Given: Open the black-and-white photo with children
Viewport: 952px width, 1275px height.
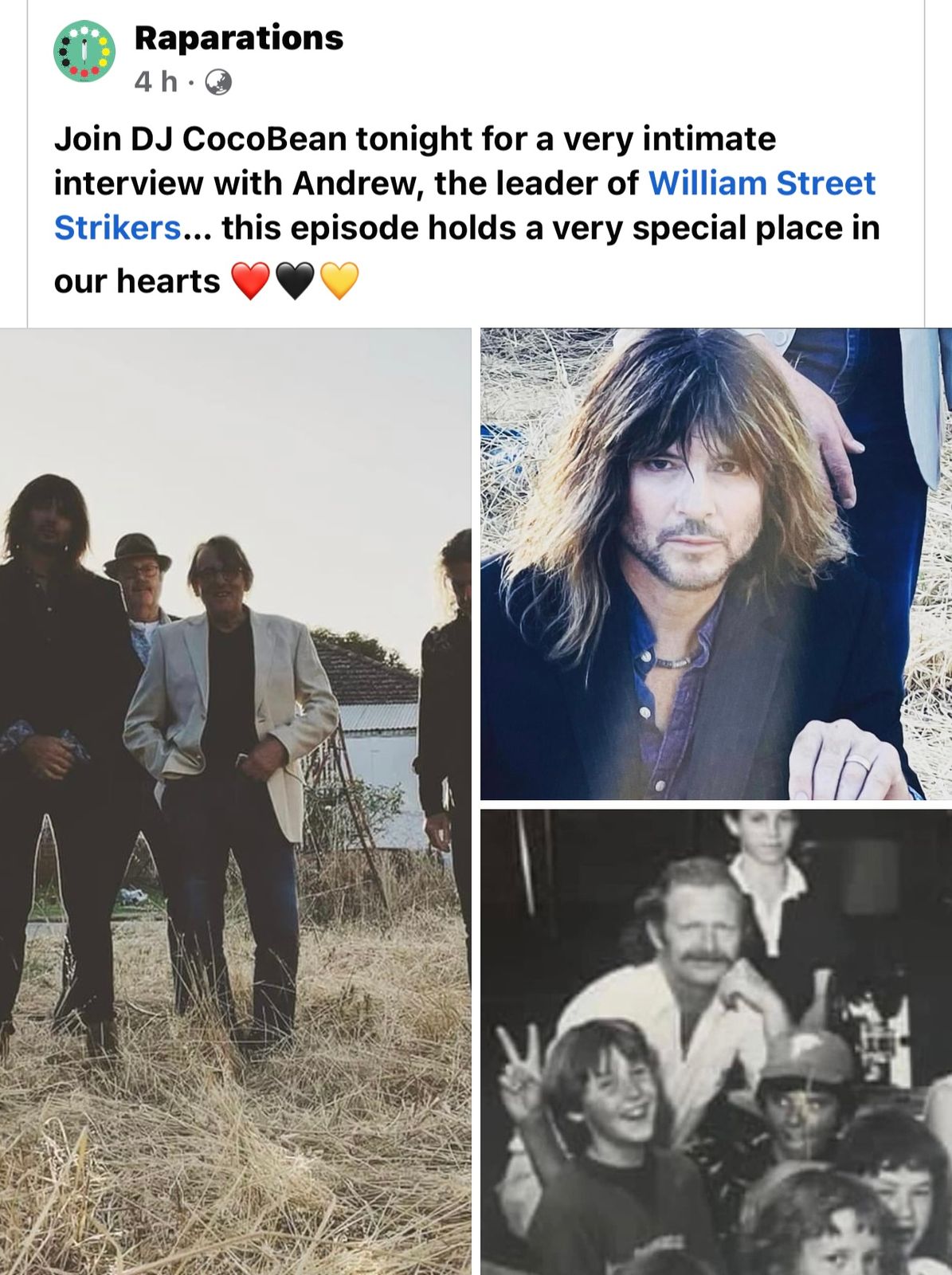Looking at the screenshot, I should click(x=716, y=1042).
